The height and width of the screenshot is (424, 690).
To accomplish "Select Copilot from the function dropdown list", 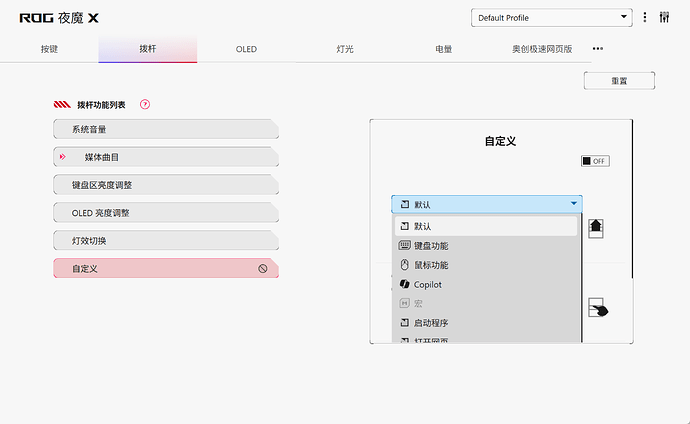I will [x=428, y=284].
